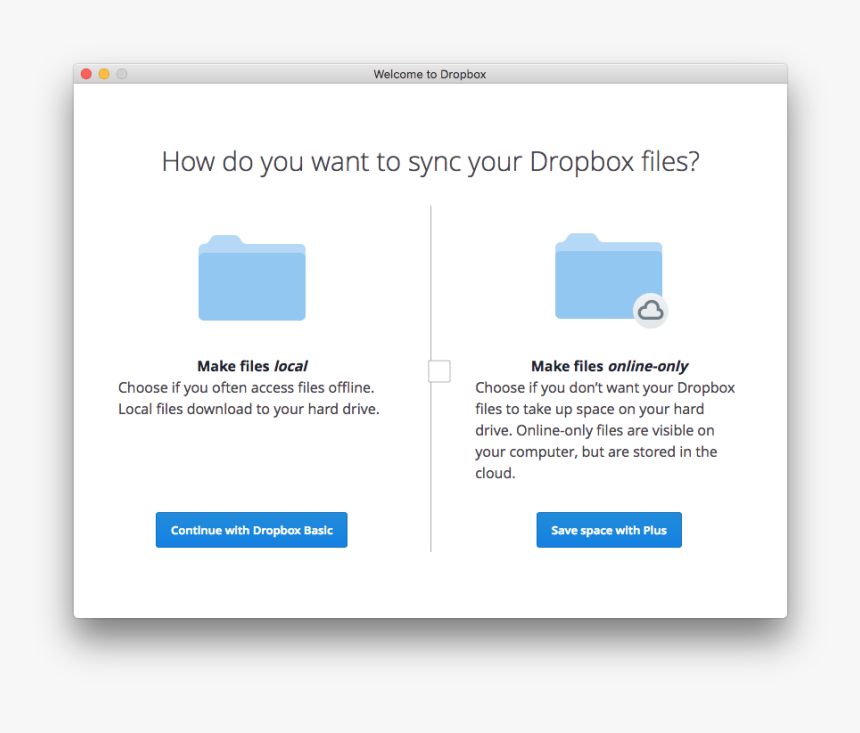Click text 'drive. Online-only files are visible on'
The width and height of the screenshot is (860, 733).
(595, 431)
